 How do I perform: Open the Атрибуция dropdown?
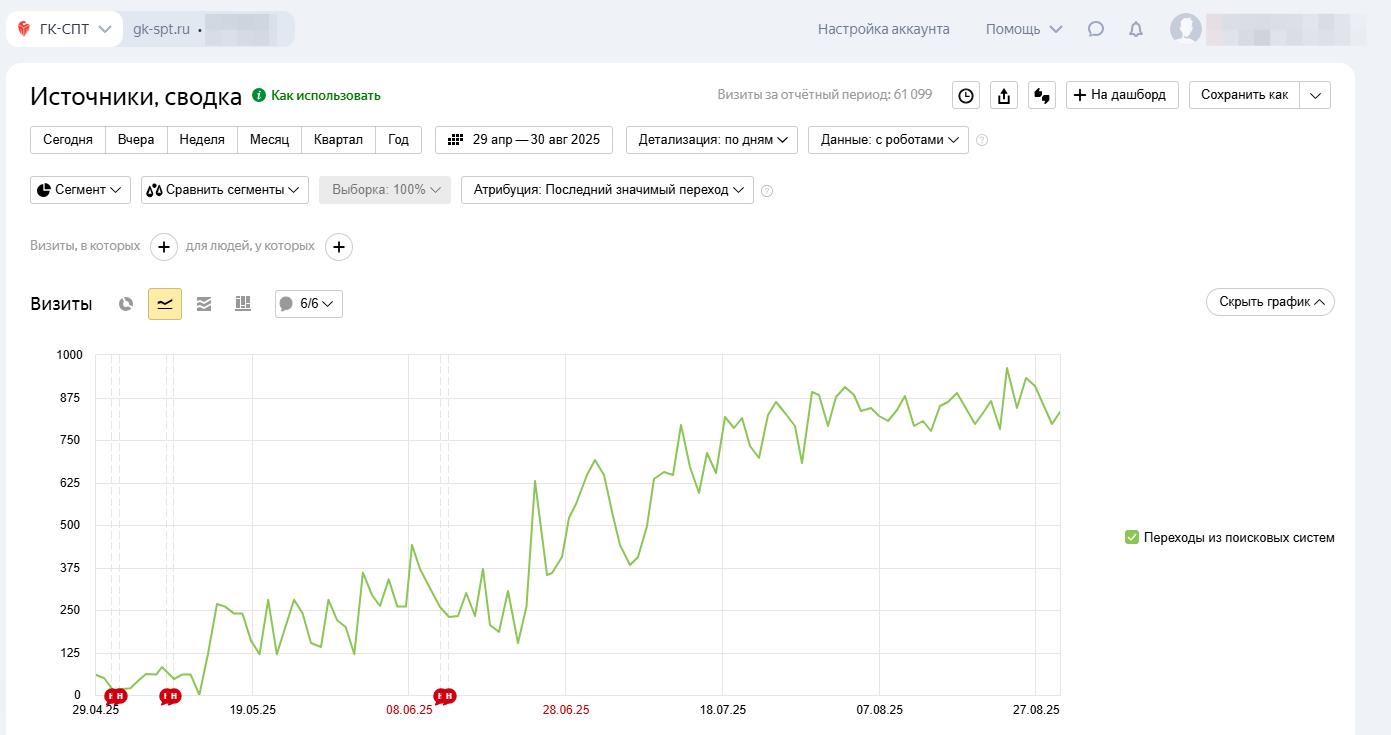[607, 190]
